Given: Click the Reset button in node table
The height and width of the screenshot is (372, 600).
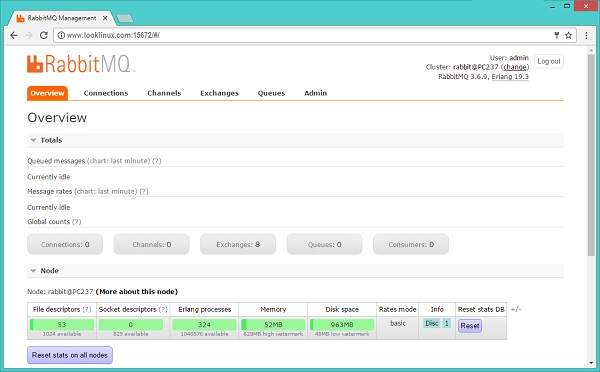Looking at the screenshot, I should click(x=470, y=326).
